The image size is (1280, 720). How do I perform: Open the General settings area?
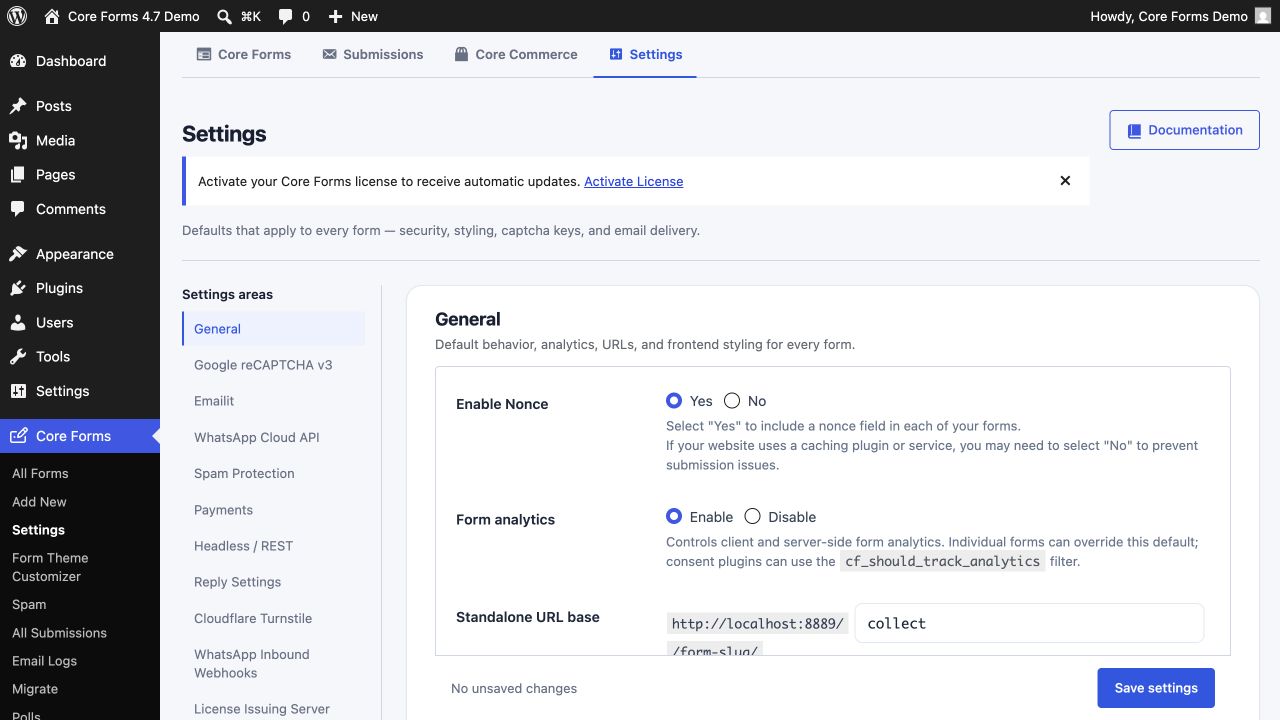274,329
